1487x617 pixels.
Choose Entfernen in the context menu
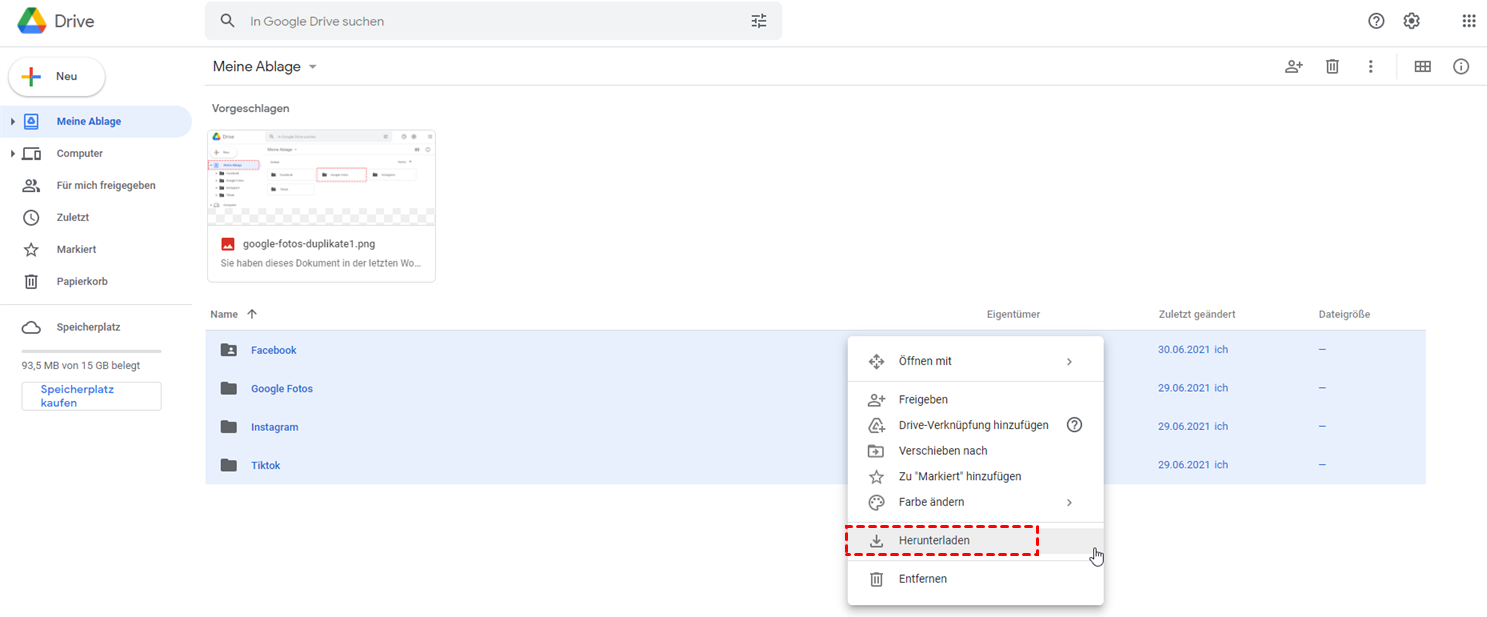point(975,579)
